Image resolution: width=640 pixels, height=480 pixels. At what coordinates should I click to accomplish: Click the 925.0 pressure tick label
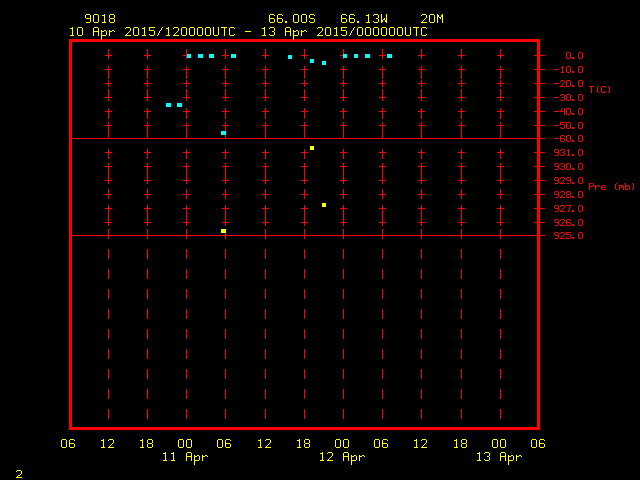[x=567, y=236]
